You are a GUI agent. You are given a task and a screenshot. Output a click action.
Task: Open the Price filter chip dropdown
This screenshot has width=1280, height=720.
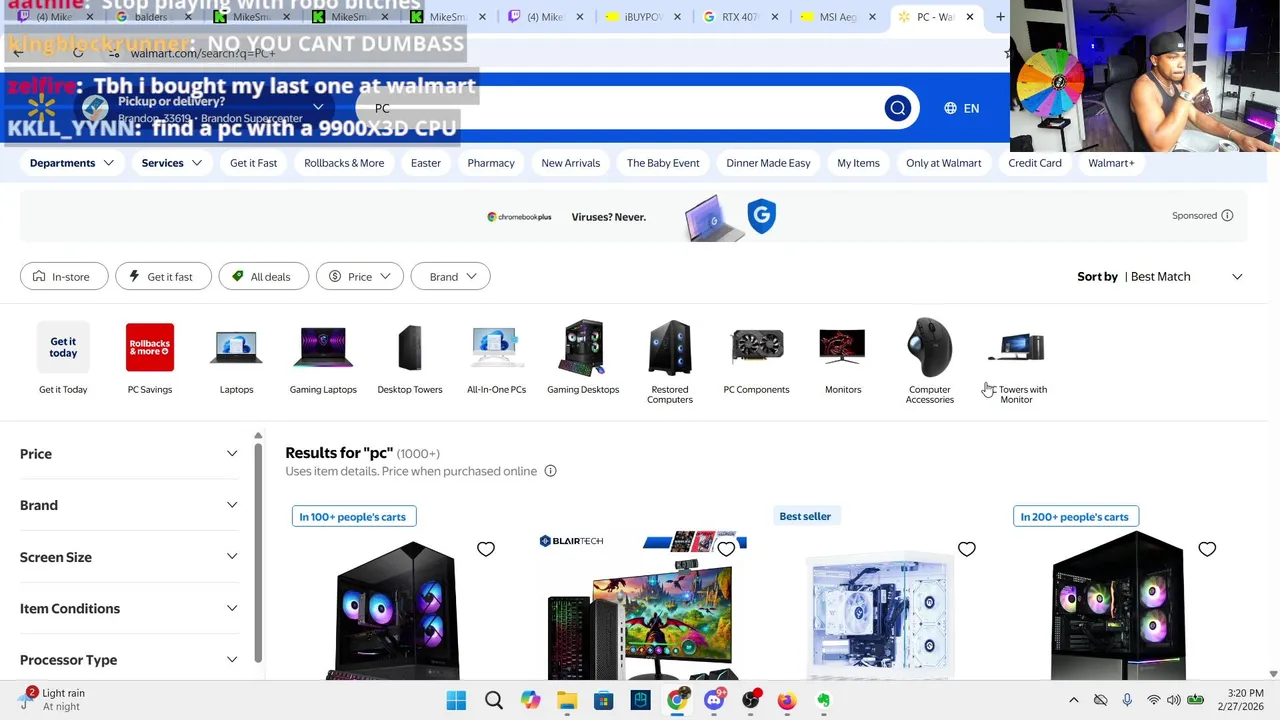tap(360, 277)
